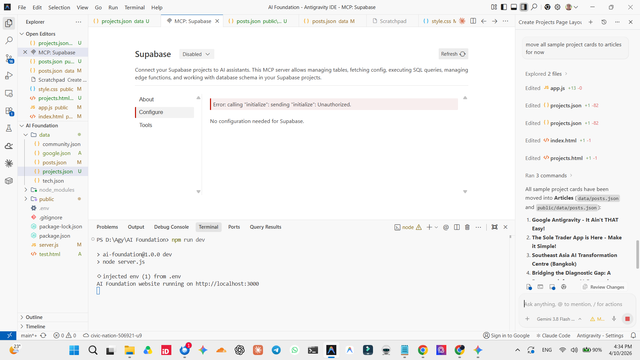Open the Gemini model selector dropdown
Screen dimensions: 640x360
(x=558, y=319)
